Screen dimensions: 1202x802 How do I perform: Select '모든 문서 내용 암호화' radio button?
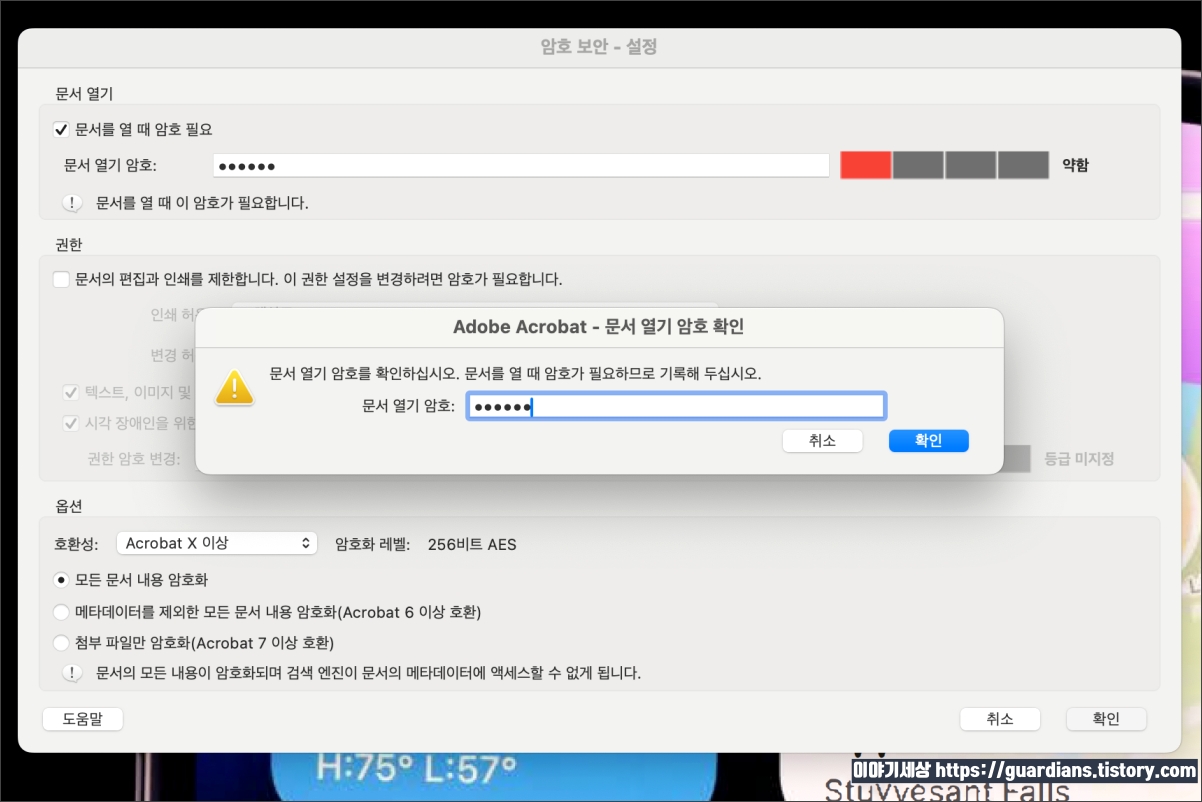[61, 580]
